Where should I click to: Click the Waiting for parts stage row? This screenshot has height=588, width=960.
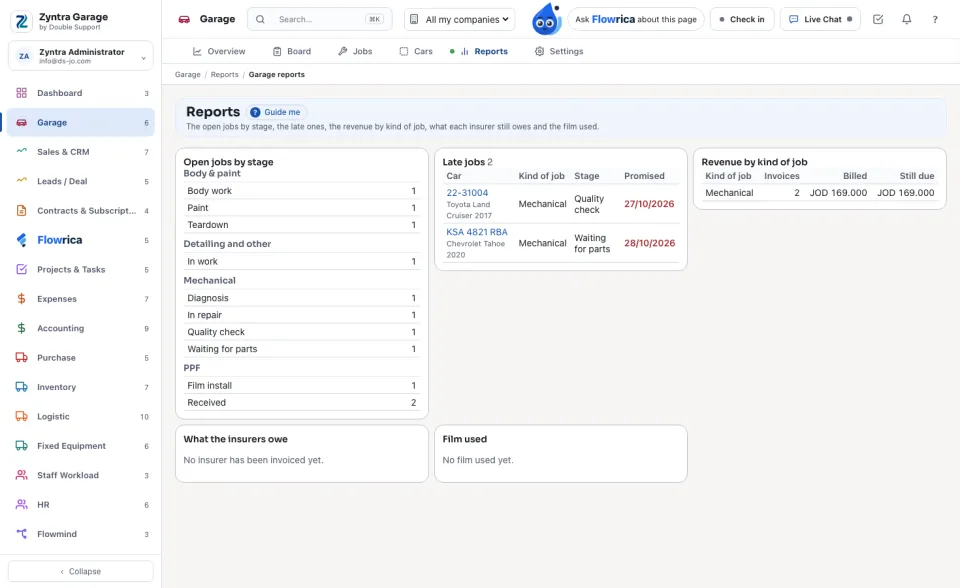pos(302,349)
